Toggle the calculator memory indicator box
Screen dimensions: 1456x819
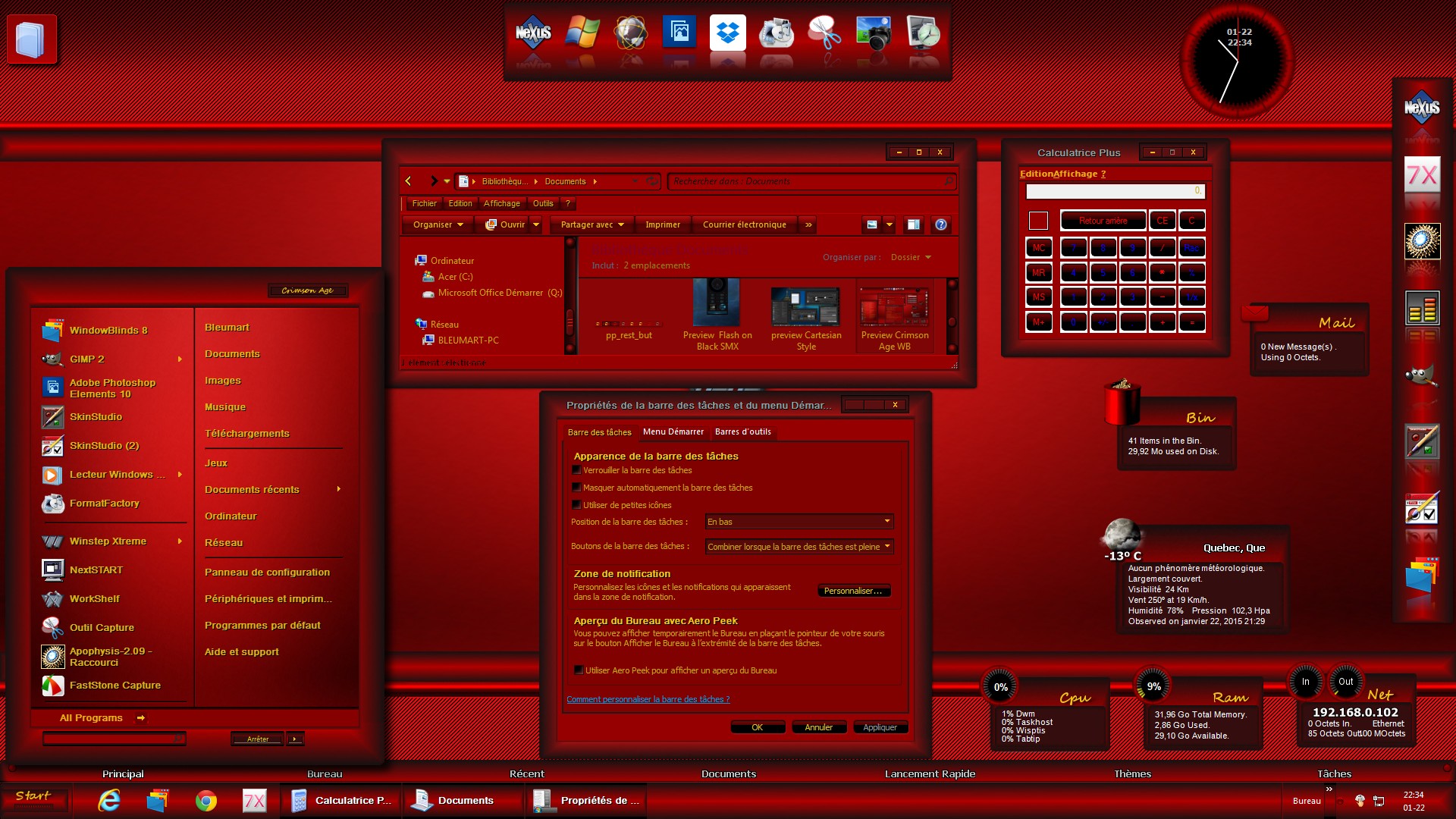(x=1038, y=221)
